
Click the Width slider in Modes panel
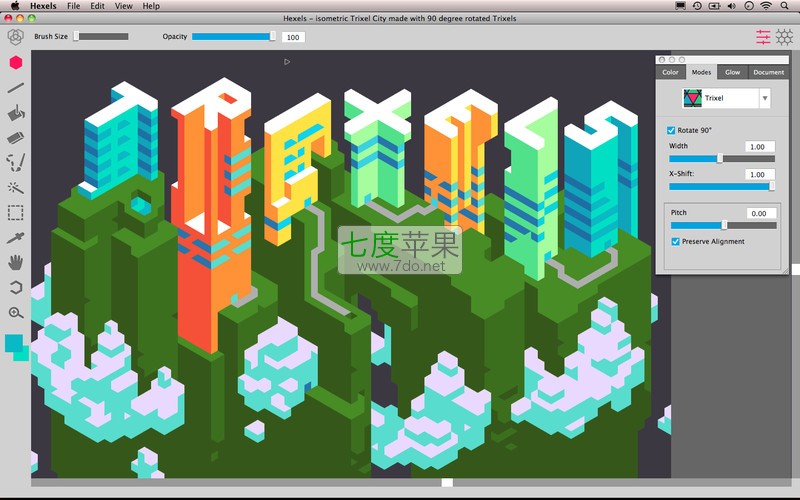tap(721, 159)
